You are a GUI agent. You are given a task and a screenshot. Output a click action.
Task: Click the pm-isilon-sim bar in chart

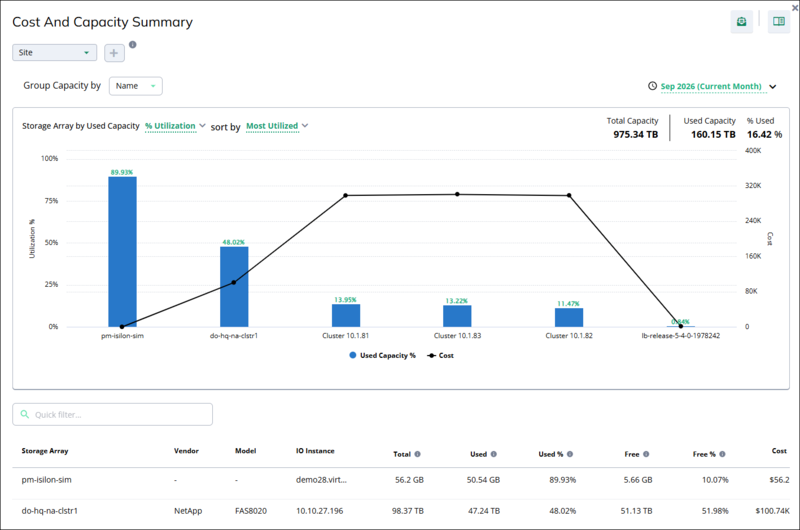point(122,251)
